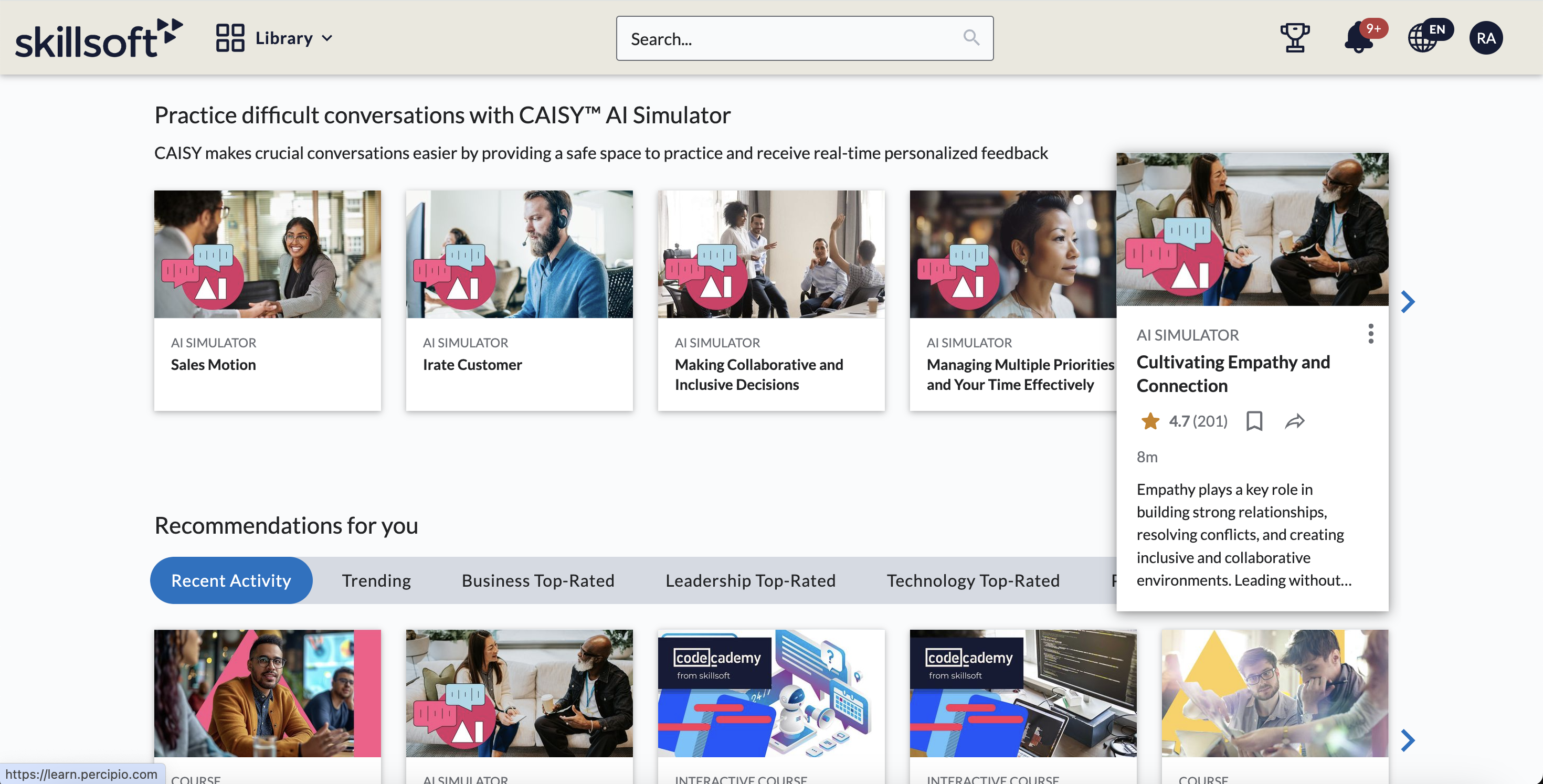Advance the AI Simulator carousel with right chevron

1408,301
